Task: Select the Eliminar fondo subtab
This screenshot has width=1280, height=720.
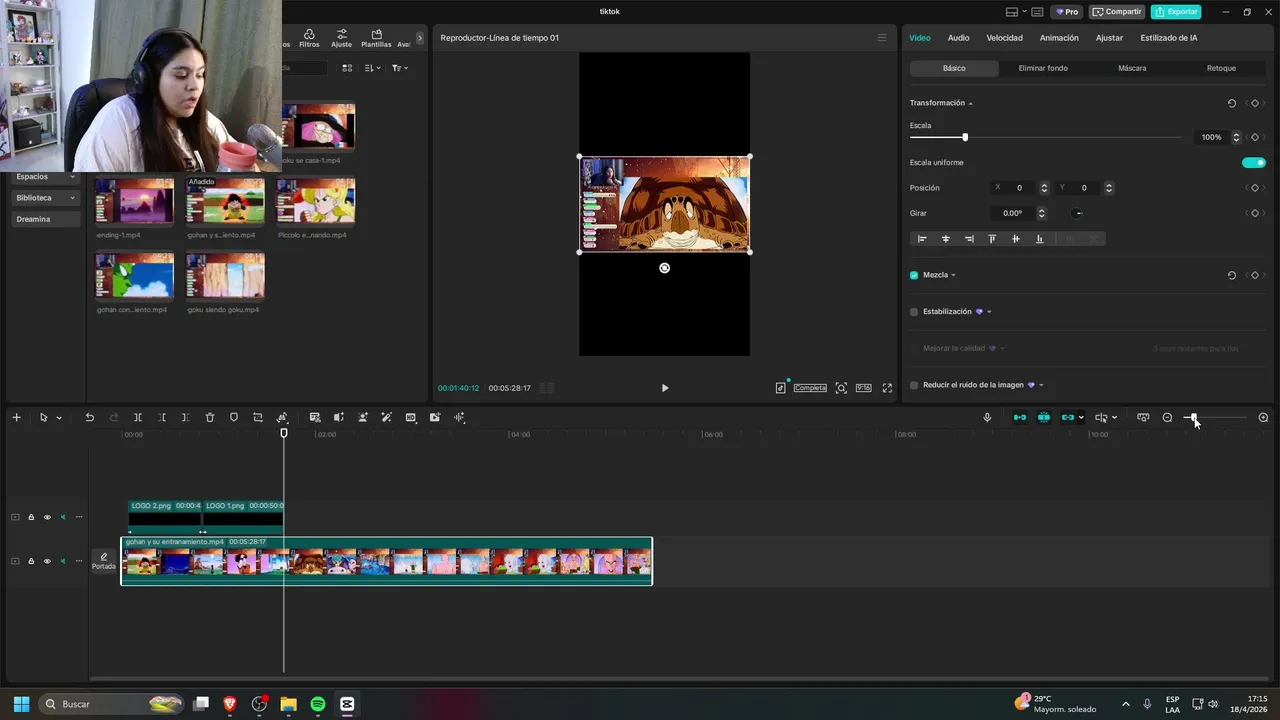Action: click(x=1043, y=68)
